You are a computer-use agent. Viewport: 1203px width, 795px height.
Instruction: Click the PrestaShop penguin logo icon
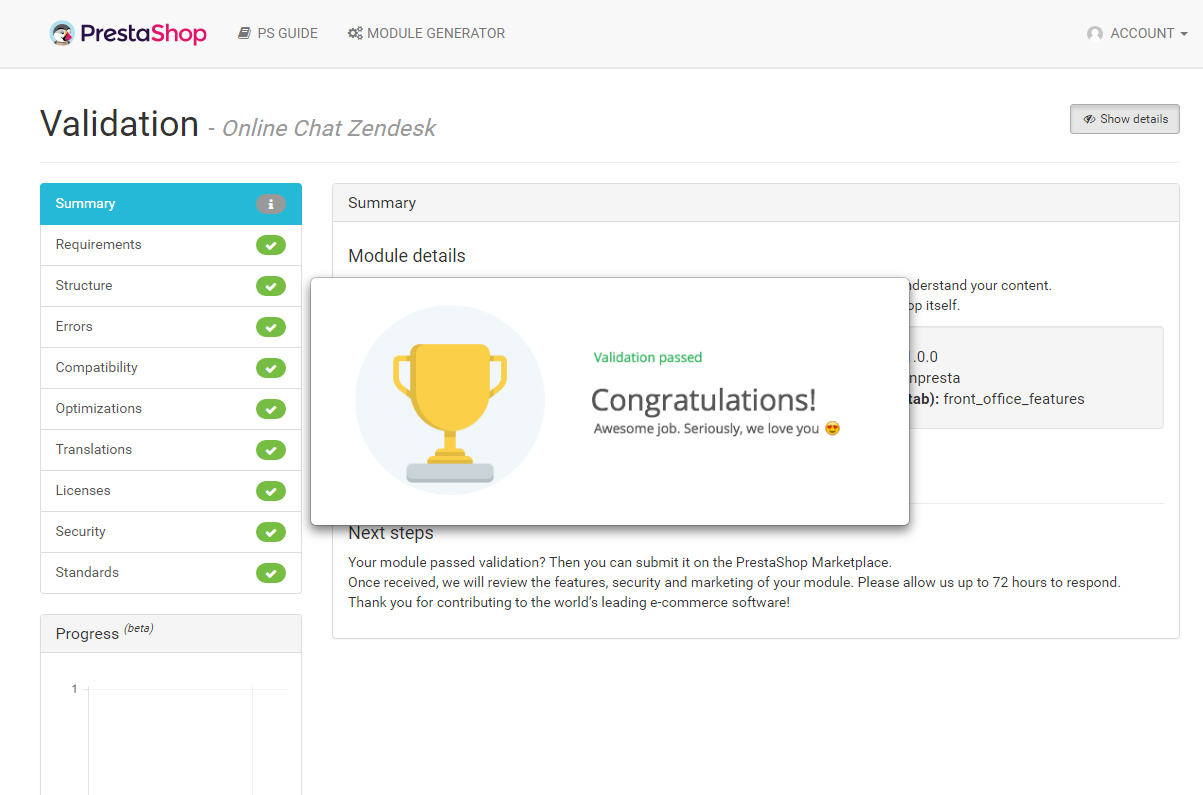pos(62,33)
